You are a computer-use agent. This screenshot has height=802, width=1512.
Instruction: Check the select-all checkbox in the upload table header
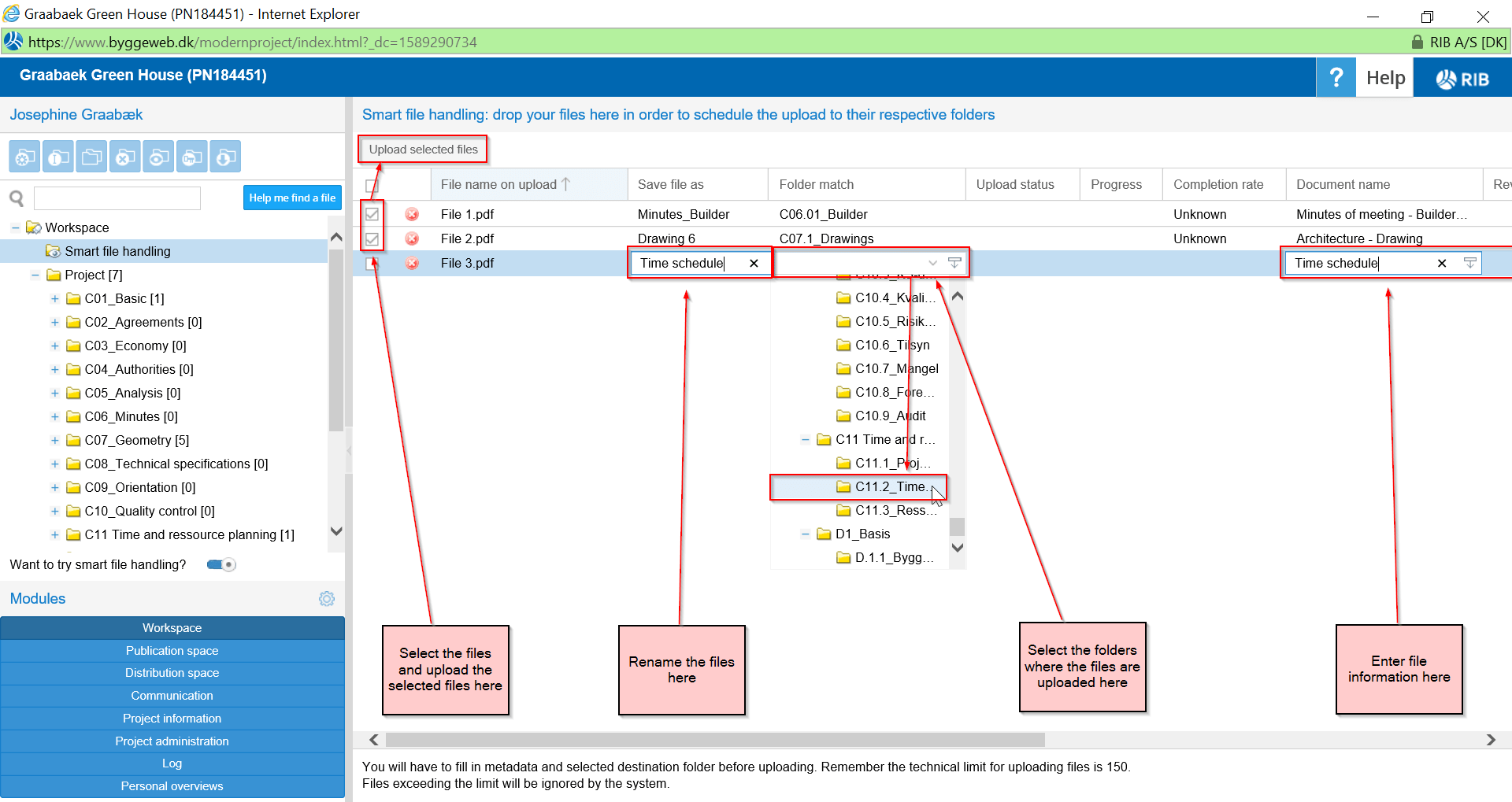(372, 183)
